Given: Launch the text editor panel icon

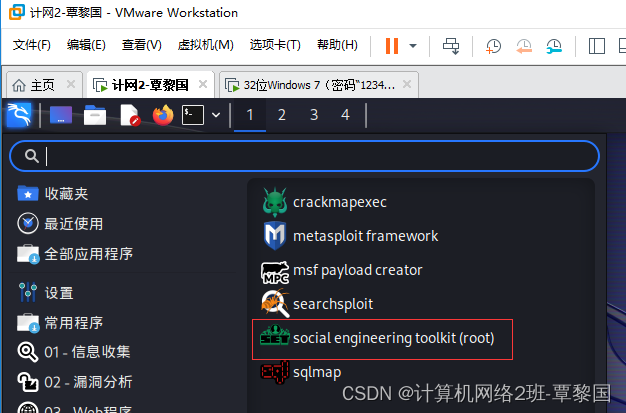Looking at the screenshot, I should tap(129, 115).
